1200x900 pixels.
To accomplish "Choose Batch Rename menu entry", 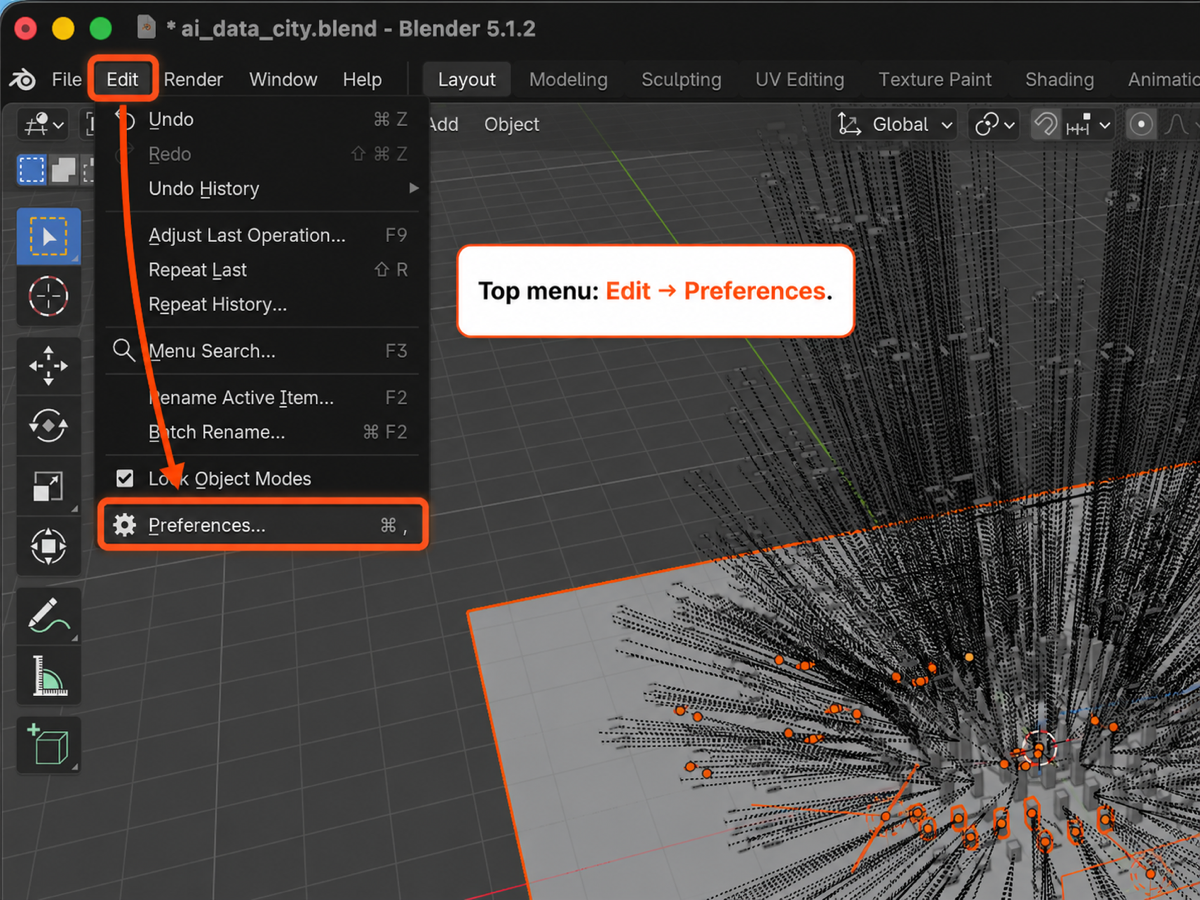I will tap(262, 432).
